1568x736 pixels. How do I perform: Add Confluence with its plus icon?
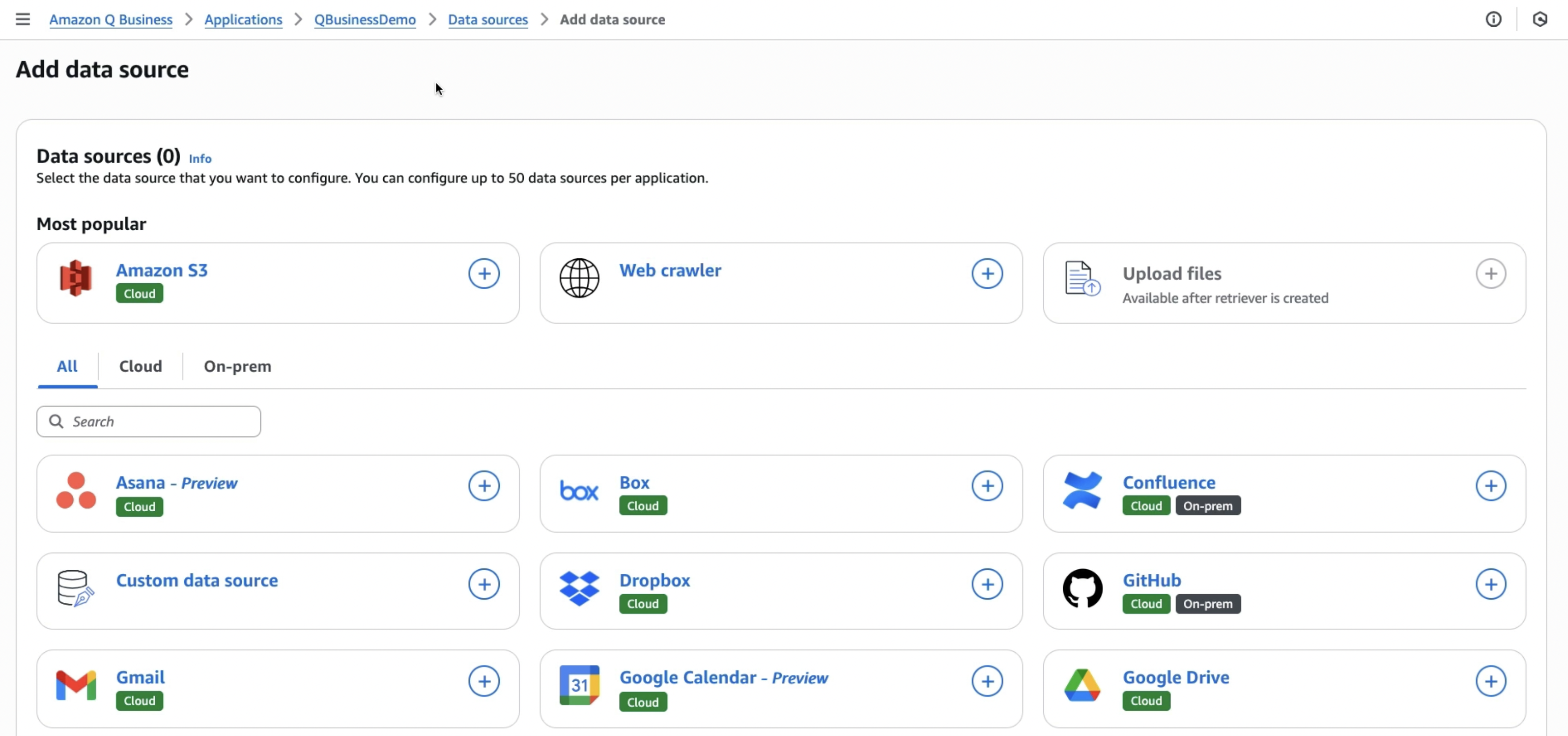(x=1490, y=486)
